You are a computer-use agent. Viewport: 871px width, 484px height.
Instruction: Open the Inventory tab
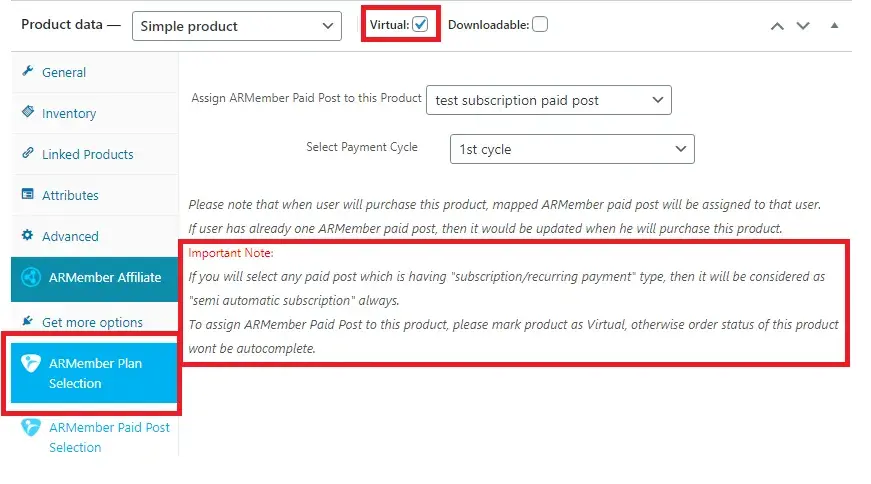click(69, 113)
